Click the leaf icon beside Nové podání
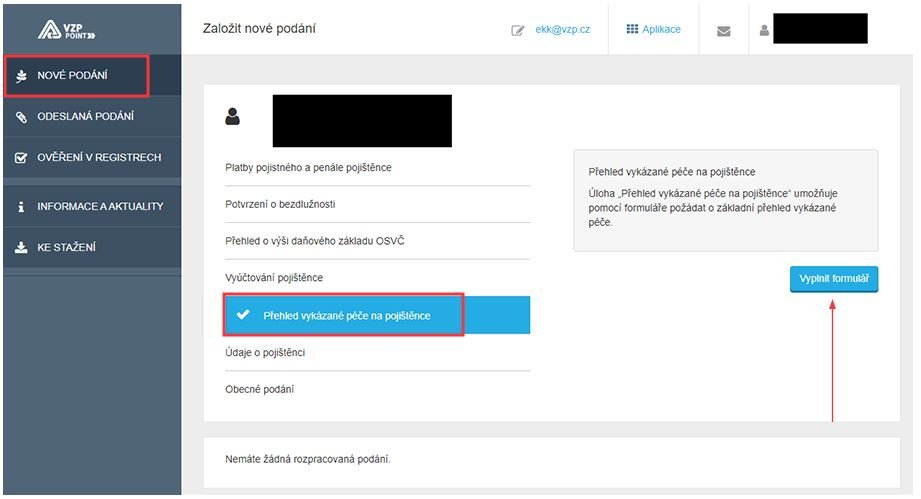 (x=21, y=76)
